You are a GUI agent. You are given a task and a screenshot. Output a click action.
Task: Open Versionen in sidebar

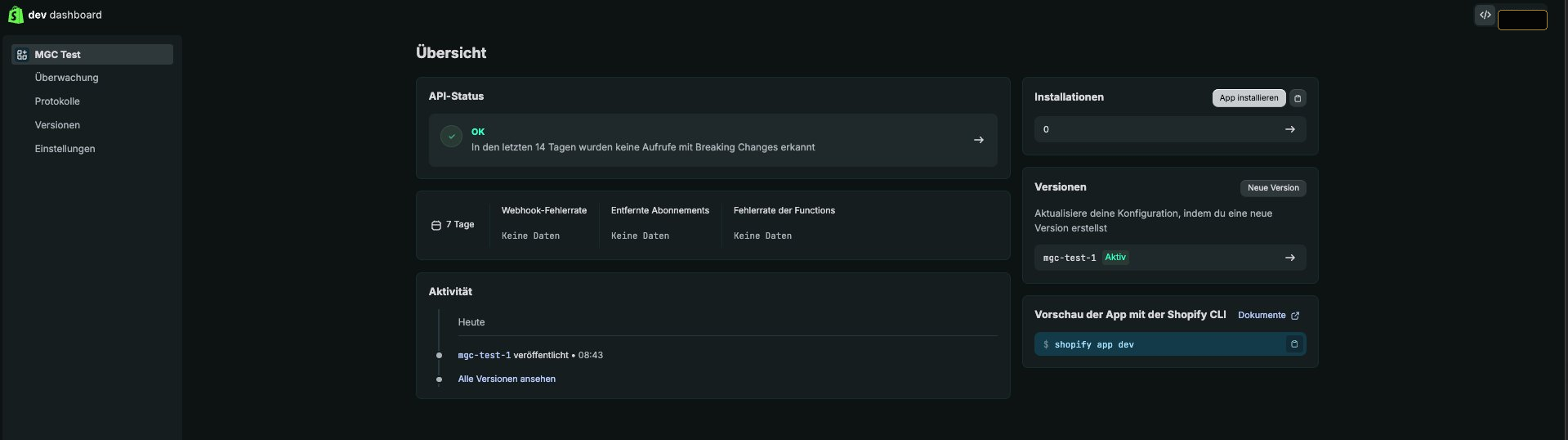57,125
